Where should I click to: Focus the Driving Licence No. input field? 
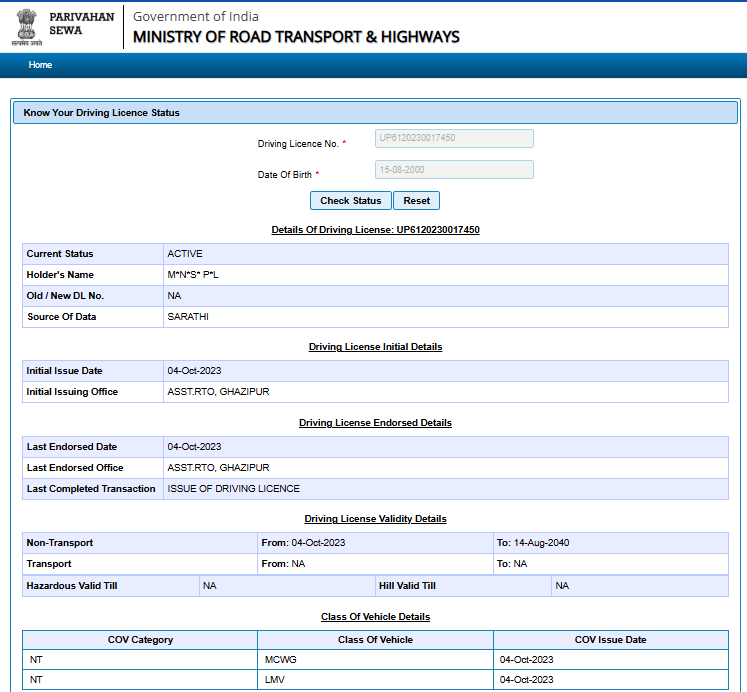click(x=454, y=138)
